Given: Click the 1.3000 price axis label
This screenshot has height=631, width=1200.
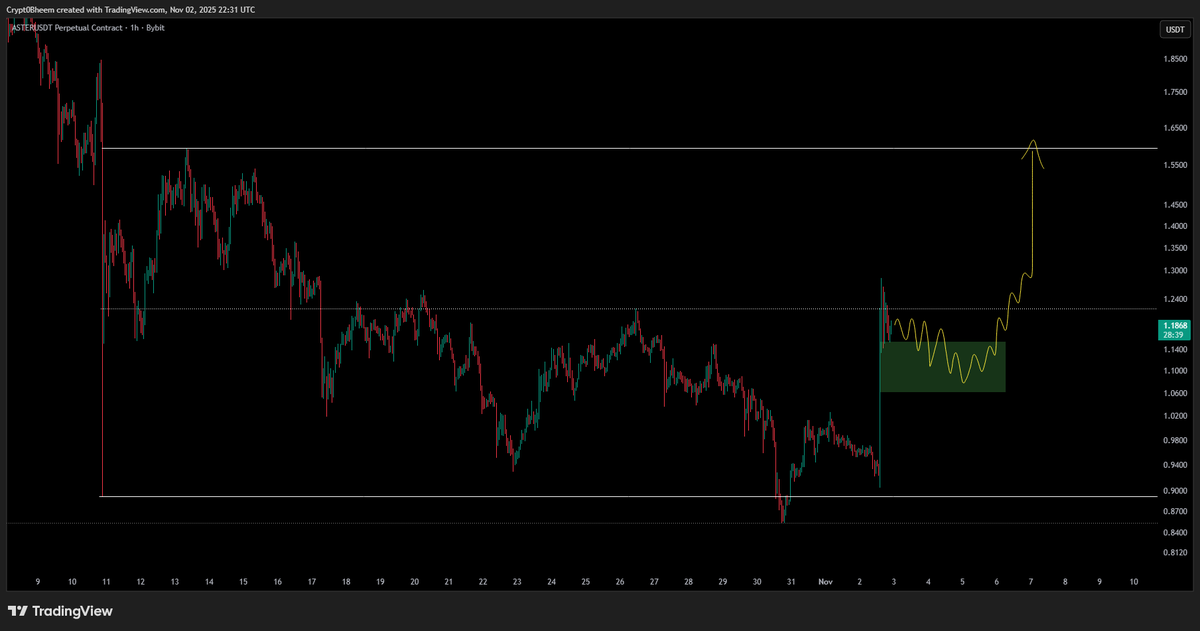Looking at the screenshot, I should pos(1175,271).
